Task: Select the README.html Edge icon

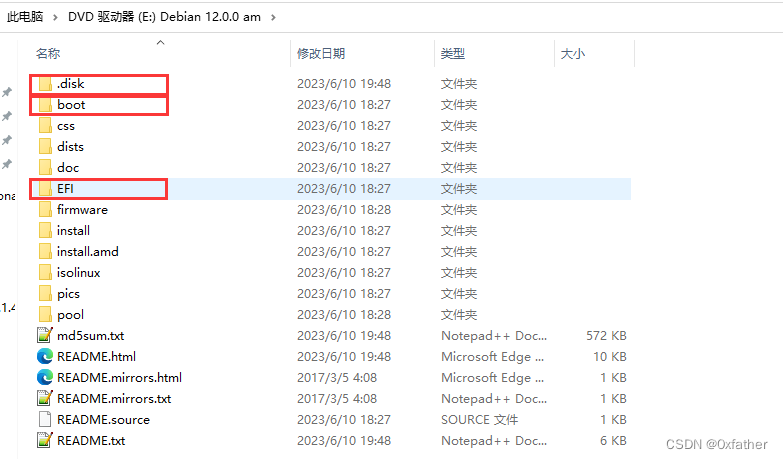Action: click(45, 356)
